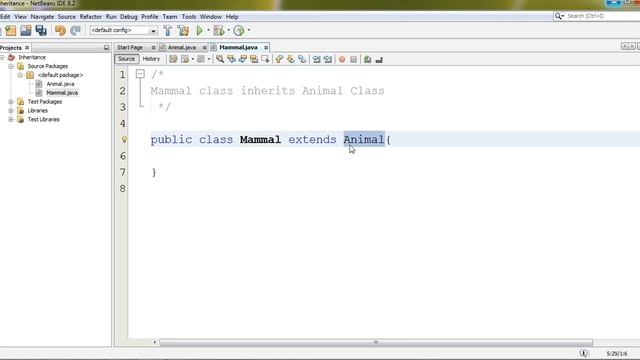Open the Navigate menu
This screenshot has width=640, height=360.
42,17
